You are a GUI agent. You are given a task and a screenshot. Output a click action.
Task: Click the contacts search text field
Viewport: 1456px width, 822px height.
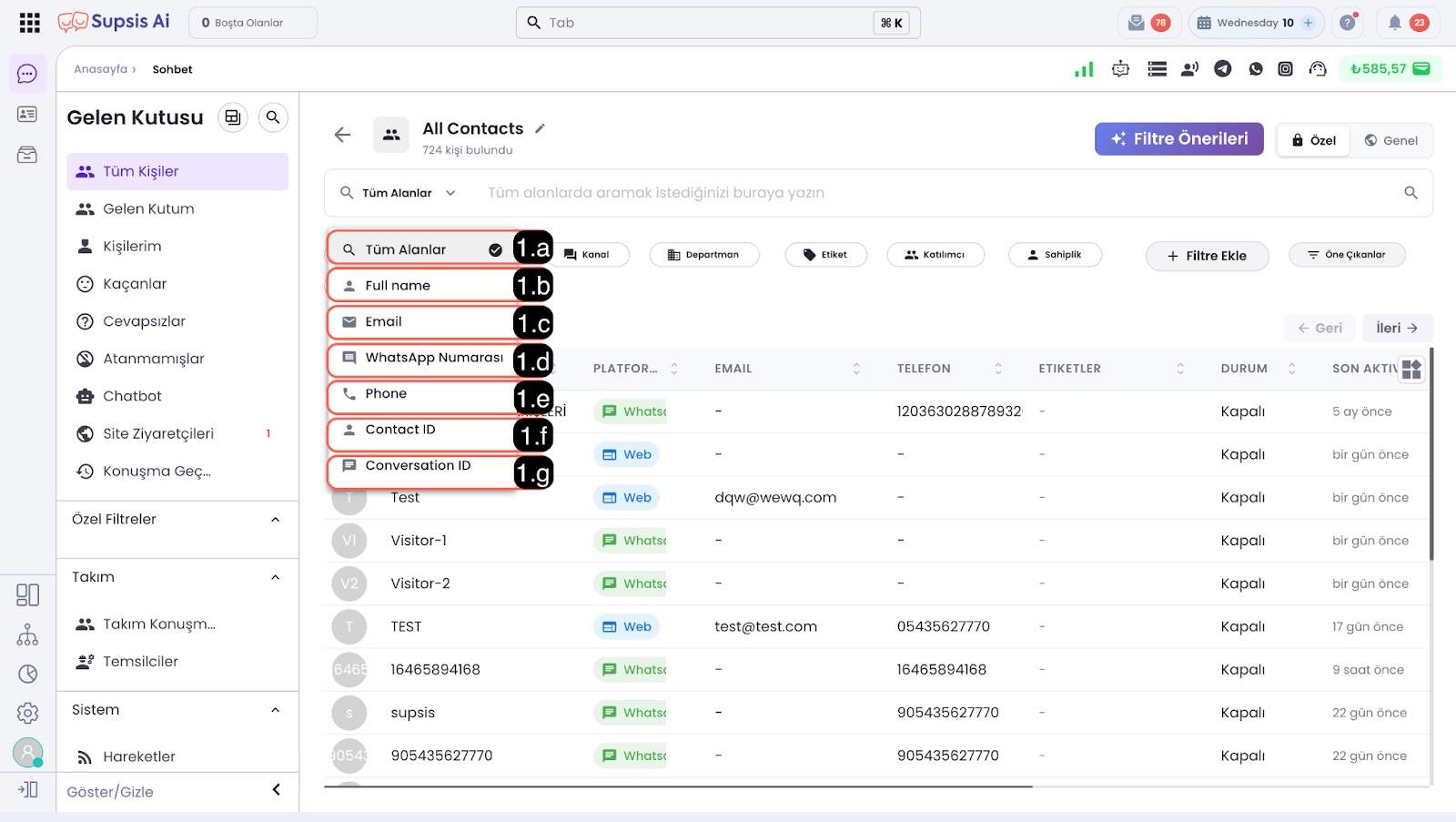point(937,193)
